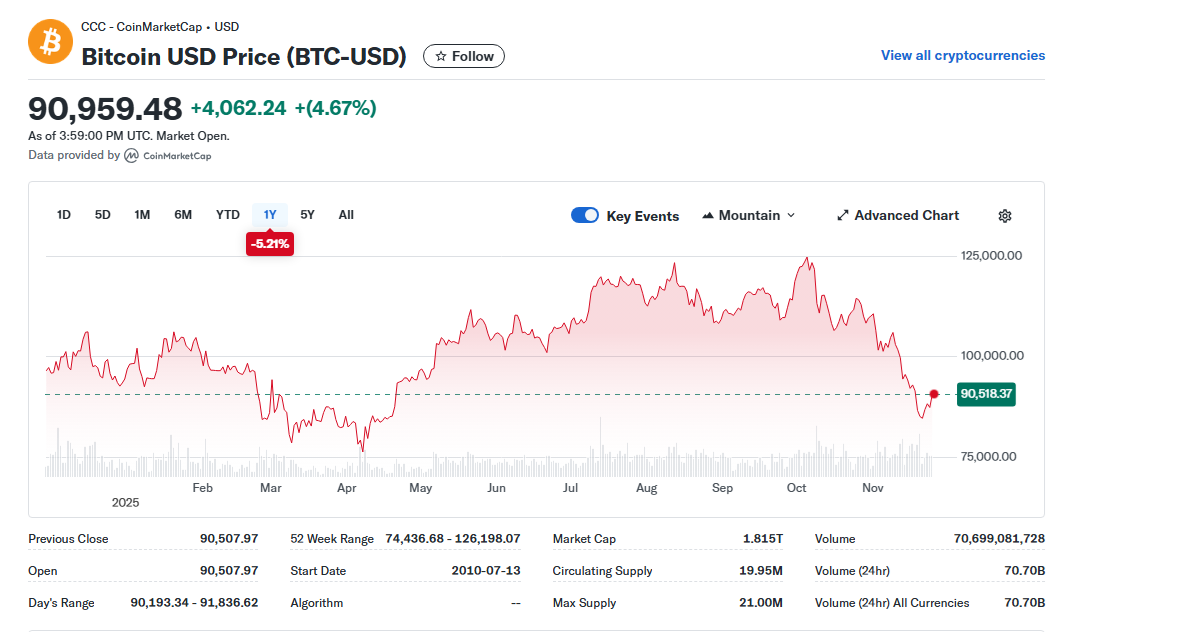Select the 5Y range tab

point(307,215)
